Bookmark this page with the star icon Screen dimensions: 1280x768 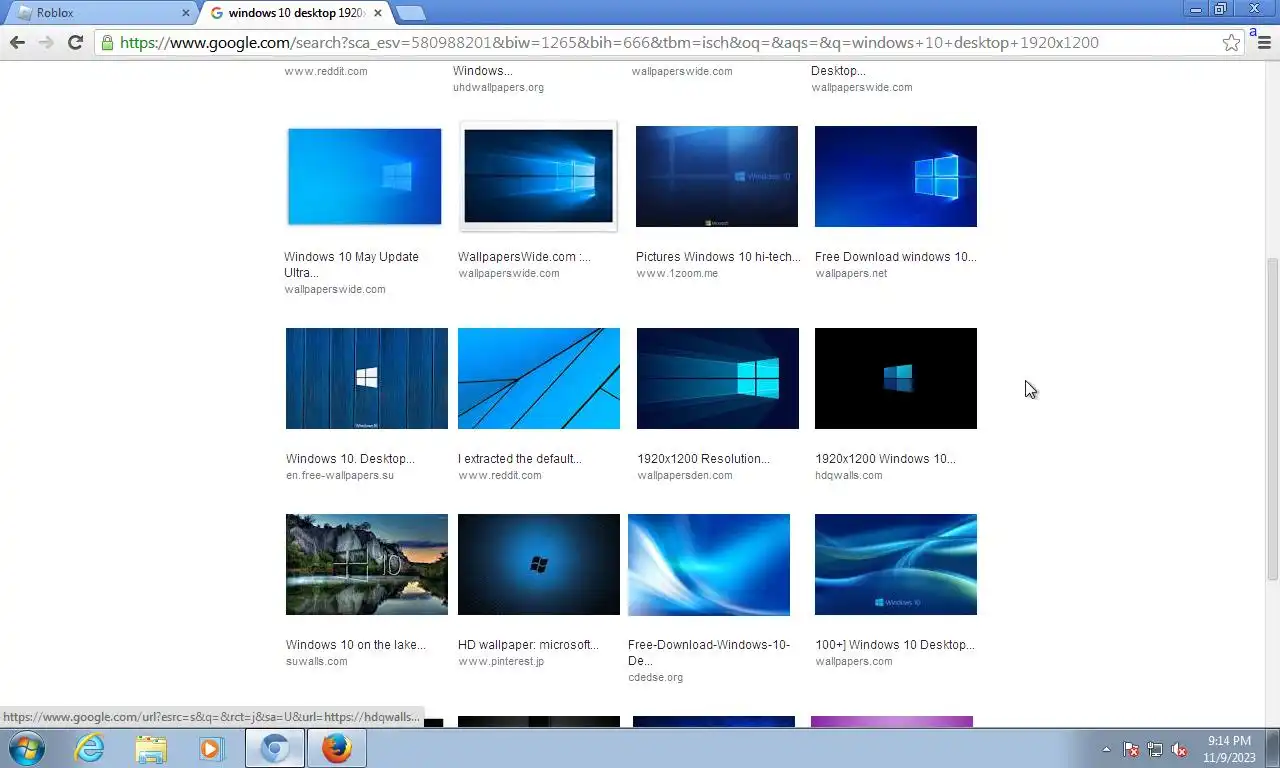click(1231, 42)
